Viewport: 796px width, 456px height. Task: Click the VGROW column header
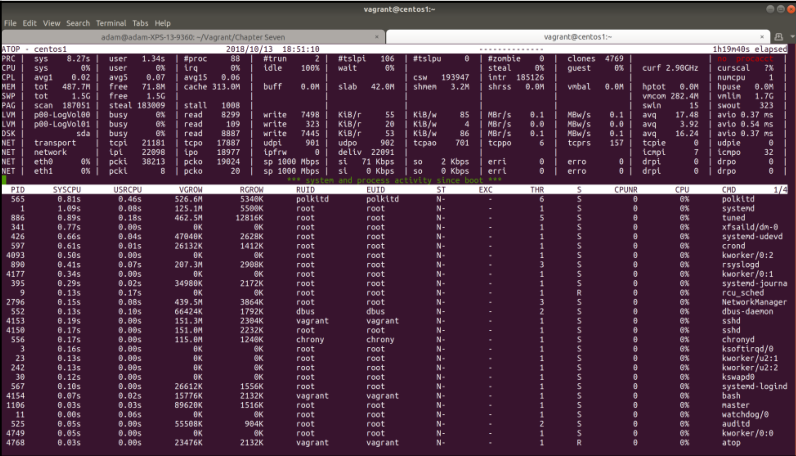click(191, 190)
